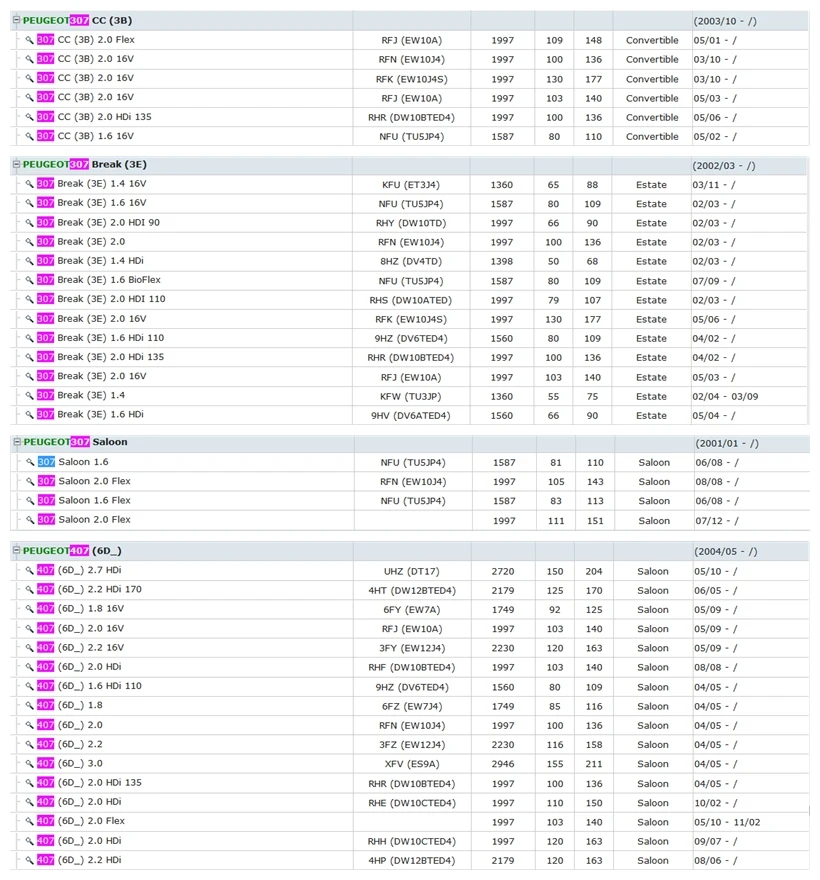This screenshot has height=880, width=820.
Task: Open magnifier for Break 2.0 HDI 110
Action: tap(29, 299)
